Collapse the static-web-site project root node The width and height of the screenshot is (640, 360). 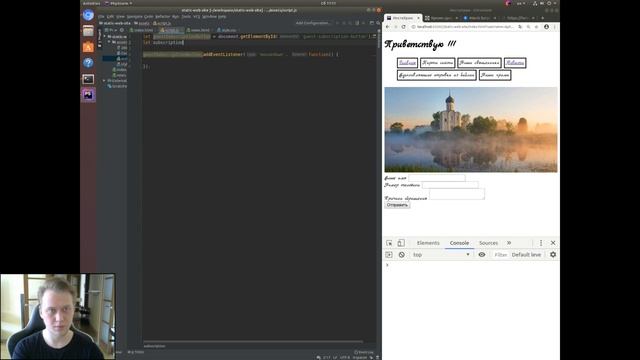click(x=105, y=36)
